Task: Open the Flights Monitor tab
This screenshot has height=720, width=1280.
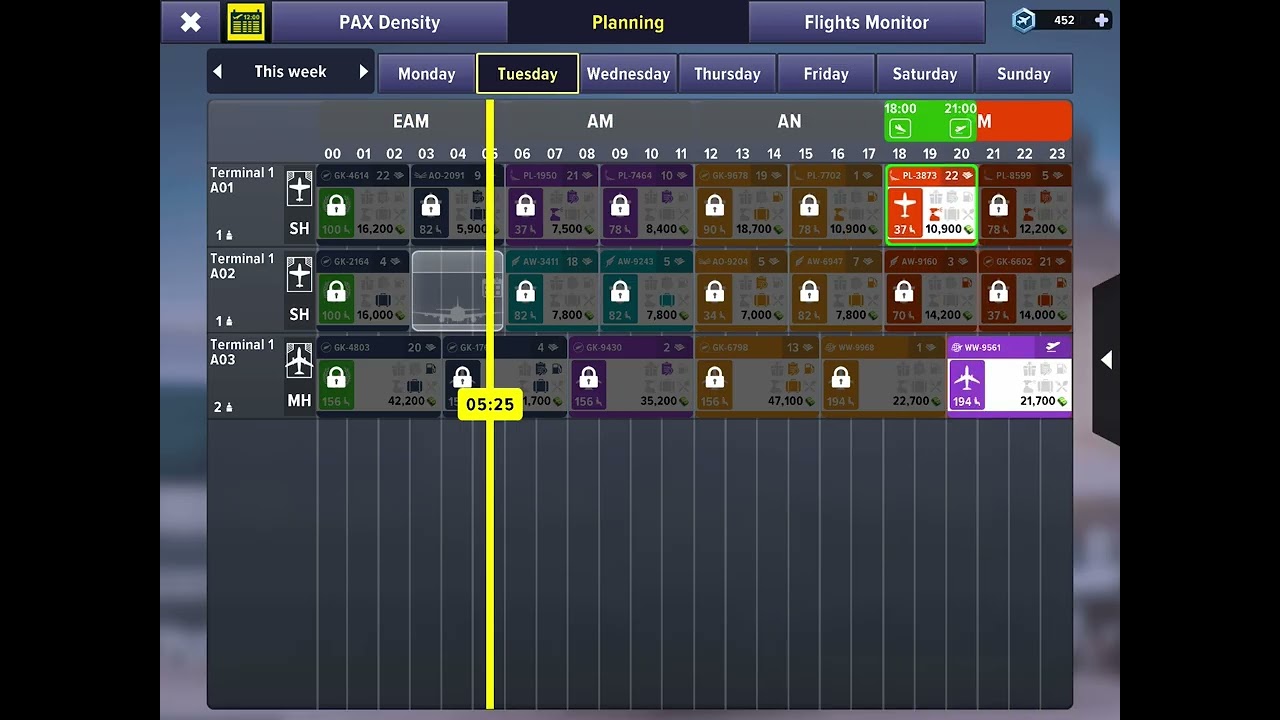Action: tap(866, 22)
